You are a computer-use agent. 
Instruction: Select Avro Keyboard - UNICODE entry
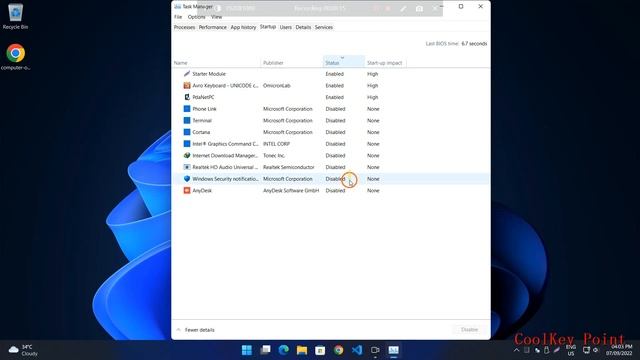(x=225, y=85)
